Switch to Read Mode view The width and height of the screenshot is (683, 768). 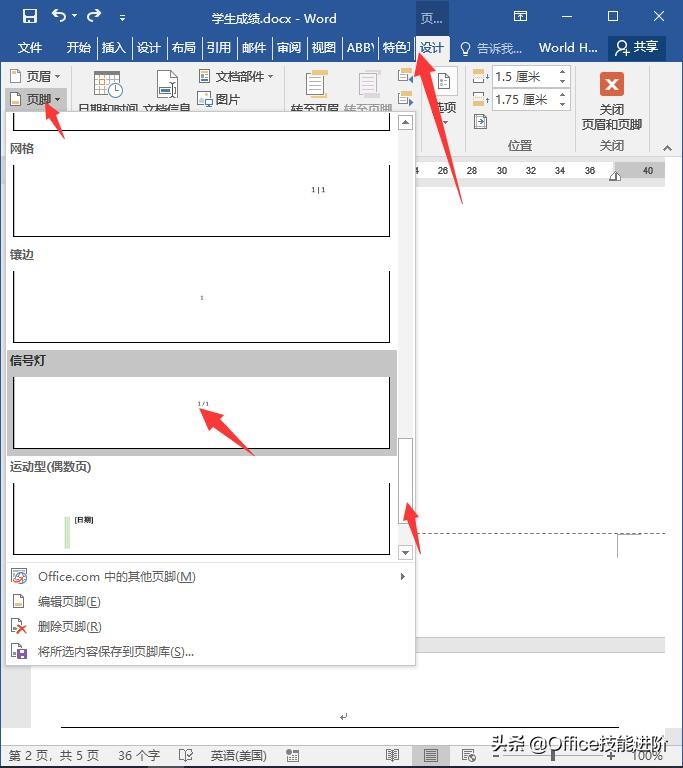tap(392, 755)
